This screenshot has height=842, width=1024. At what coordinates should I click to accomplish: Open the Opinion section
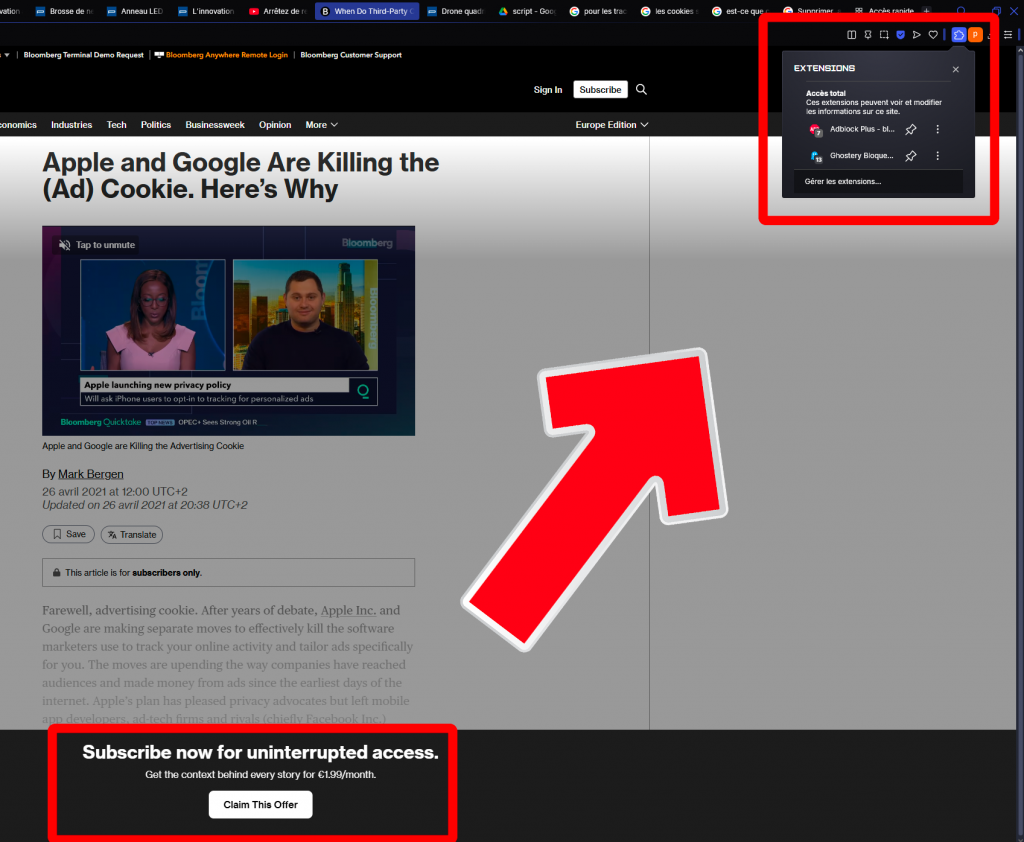[275, 125]
